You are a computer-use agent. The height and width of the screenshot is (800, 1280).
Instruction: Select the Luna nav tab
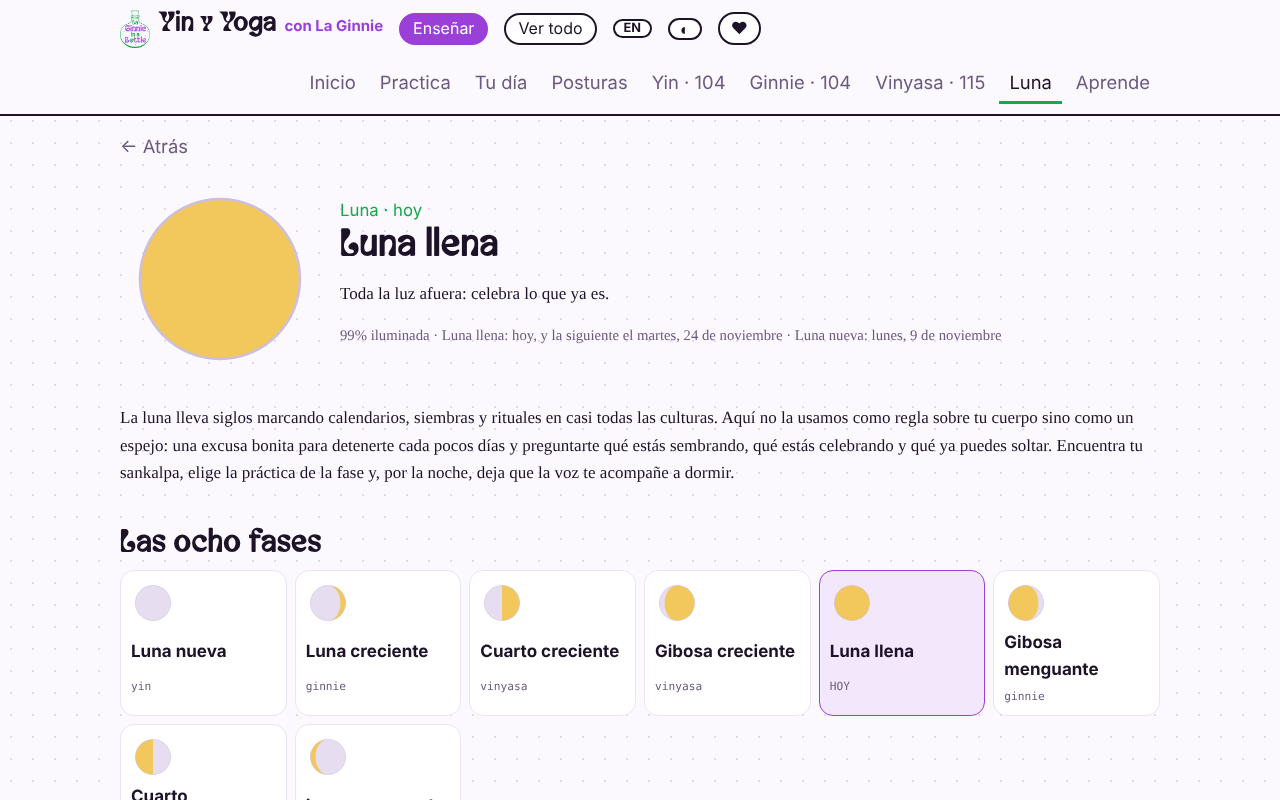coord(1030,83)
